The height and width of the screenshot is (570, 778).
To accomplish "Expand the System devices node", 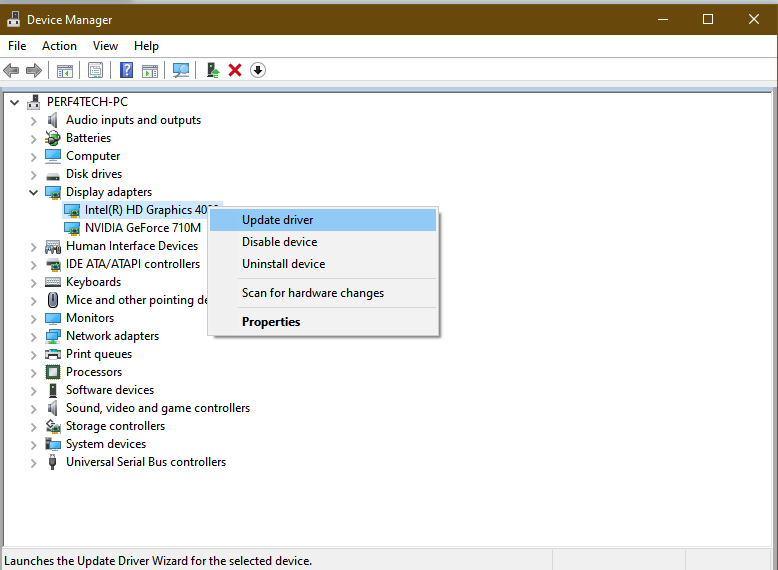I will tap(33, 445).
